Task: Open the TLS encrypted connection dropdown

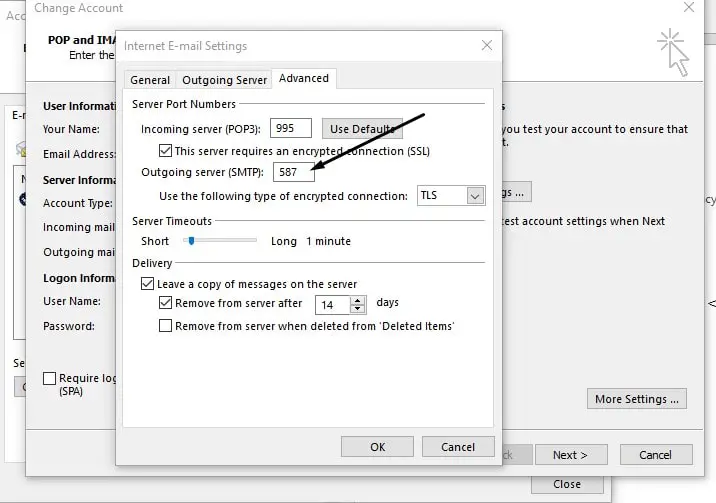Action: pos(475,196)
